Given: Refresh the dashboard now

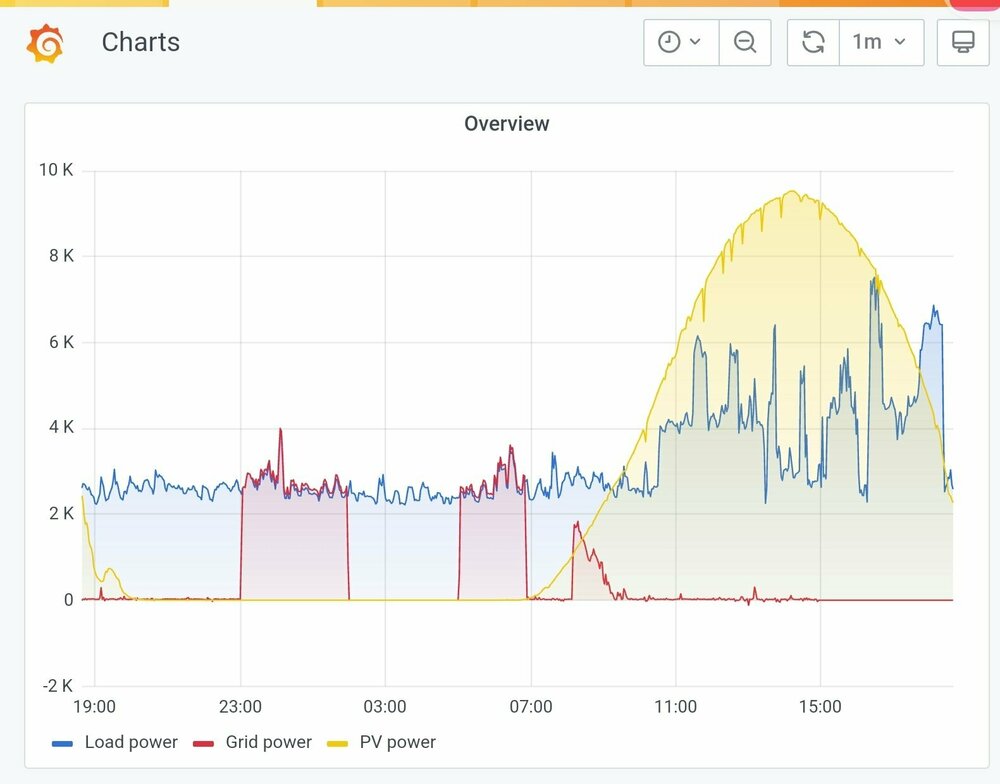Looking at the screenshot, I should [x=813, y=42].
